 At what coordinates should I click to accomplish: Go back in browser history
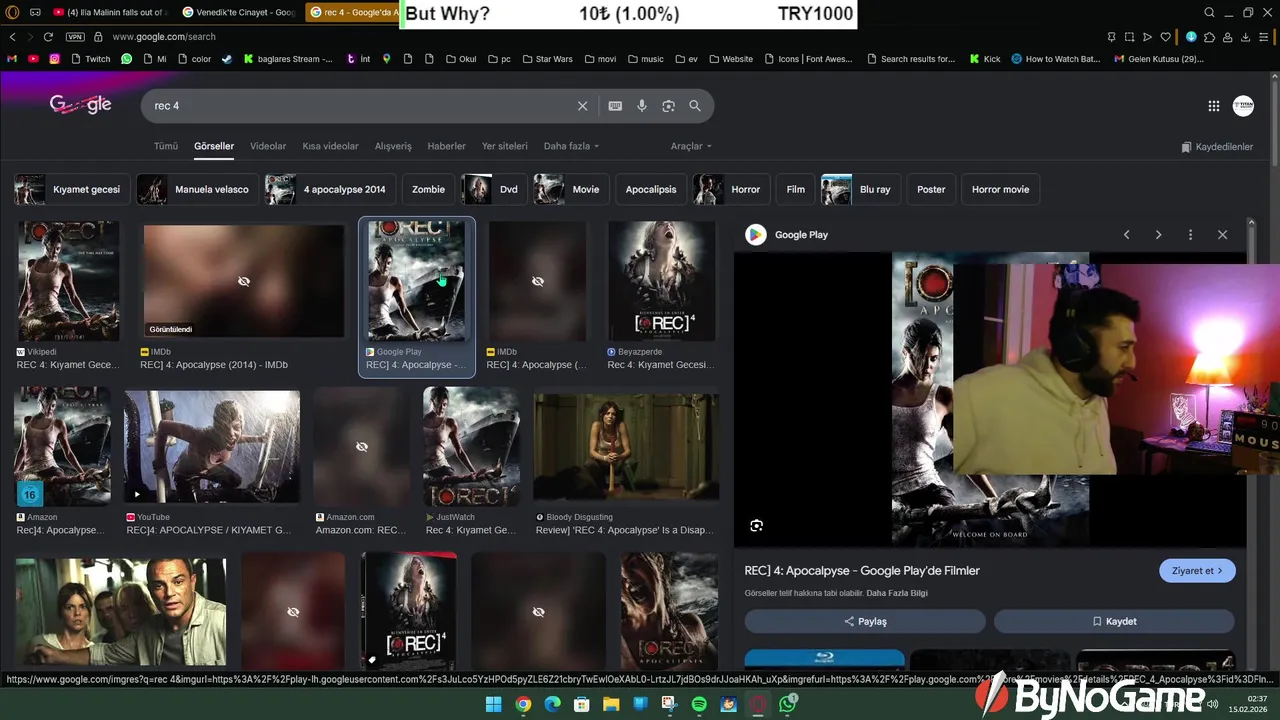[12, 37]
